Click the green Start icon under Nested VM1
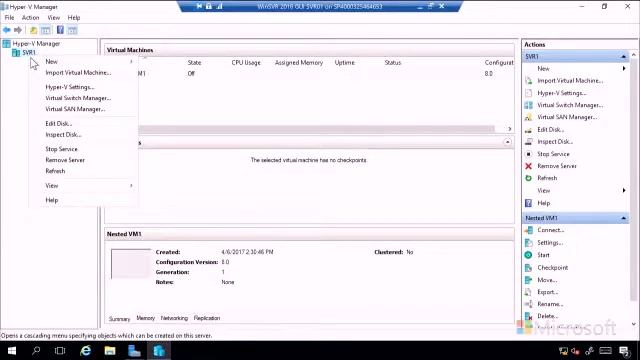 (529, 255)
